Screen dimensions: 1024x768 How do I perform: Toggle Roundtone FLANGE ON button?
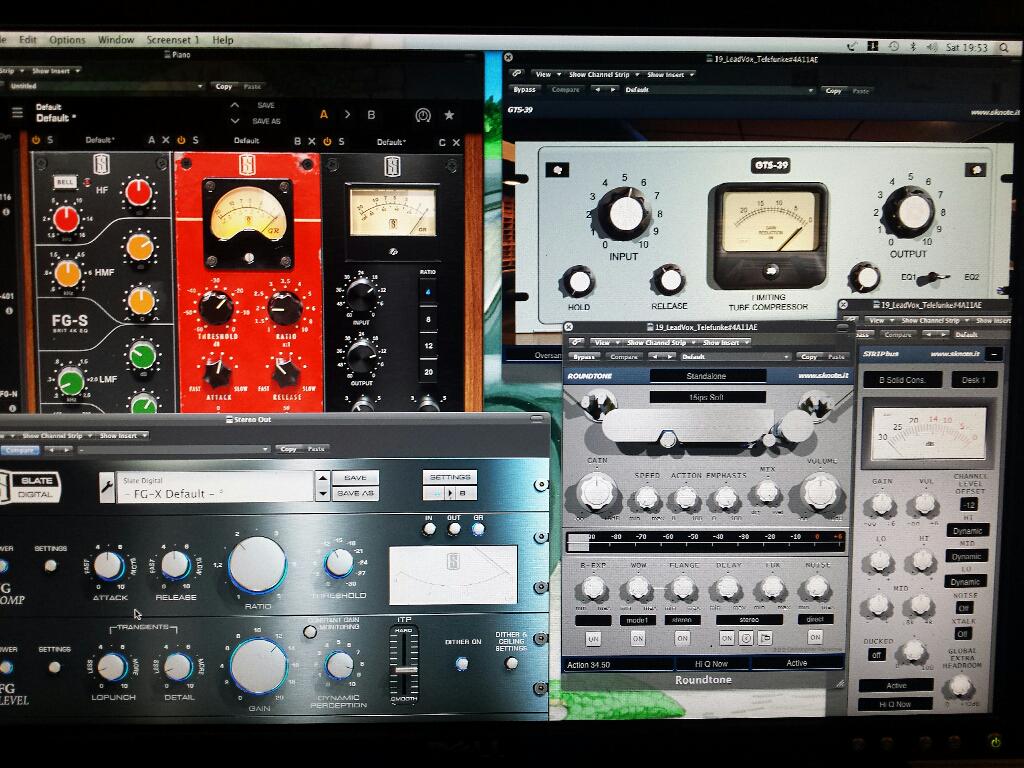(682, 638)
